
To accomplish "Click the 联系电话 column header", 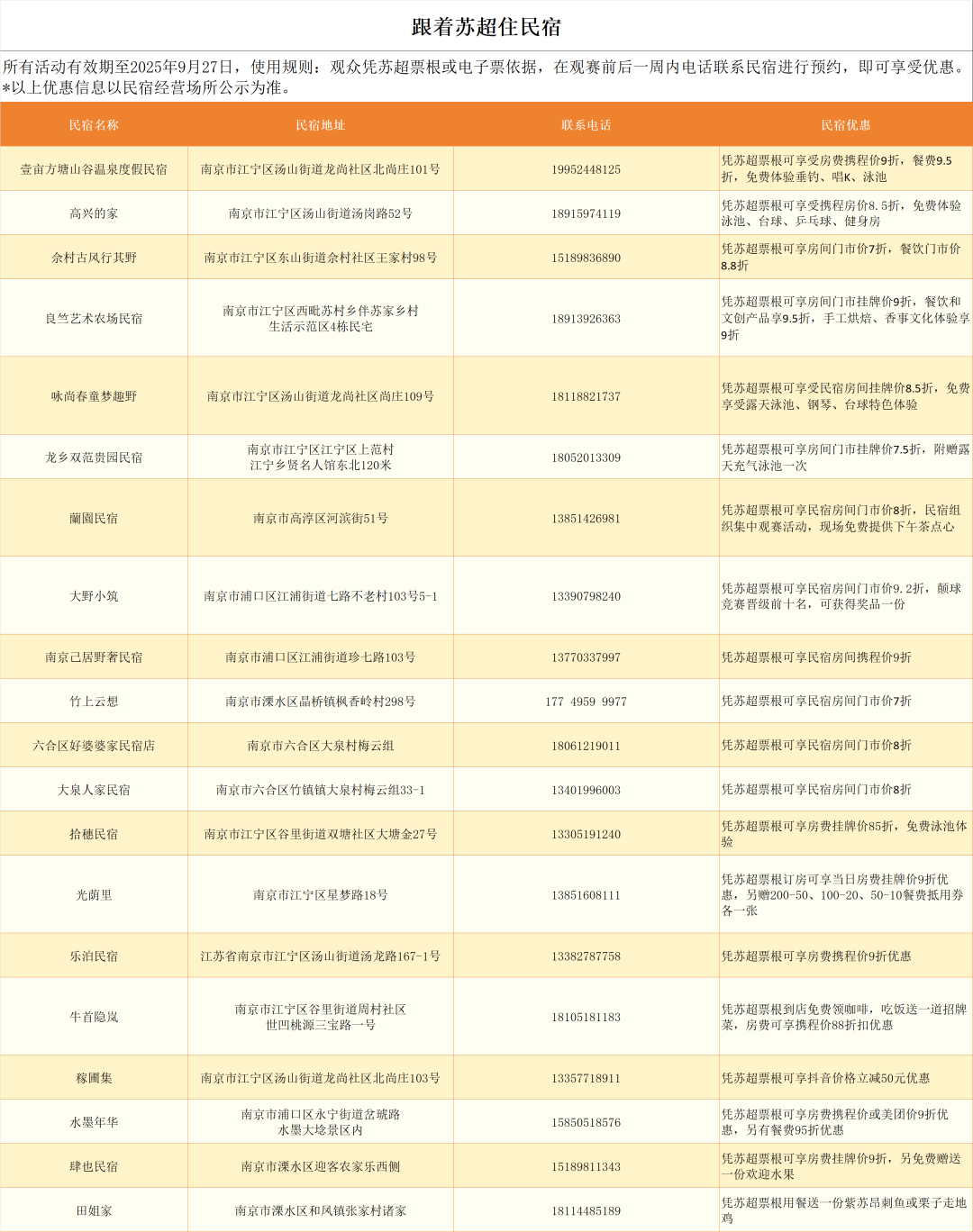I will [x=586, y=125].
